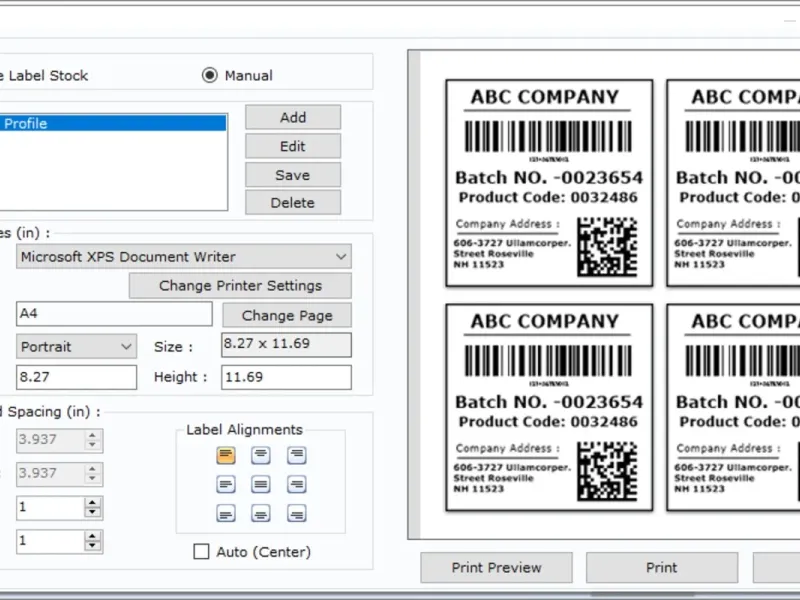Viewport: 800px width, 600px height.
Task: Click the Edit profile button
Action: [293, 146]
